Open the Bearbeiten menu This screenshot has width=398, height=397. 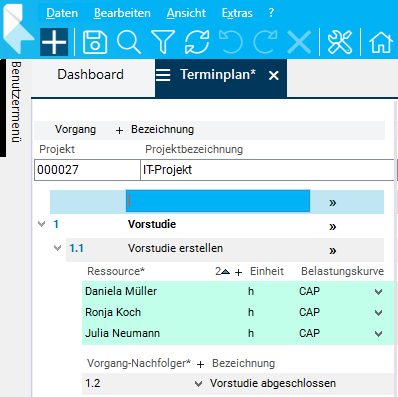[122, 13]
